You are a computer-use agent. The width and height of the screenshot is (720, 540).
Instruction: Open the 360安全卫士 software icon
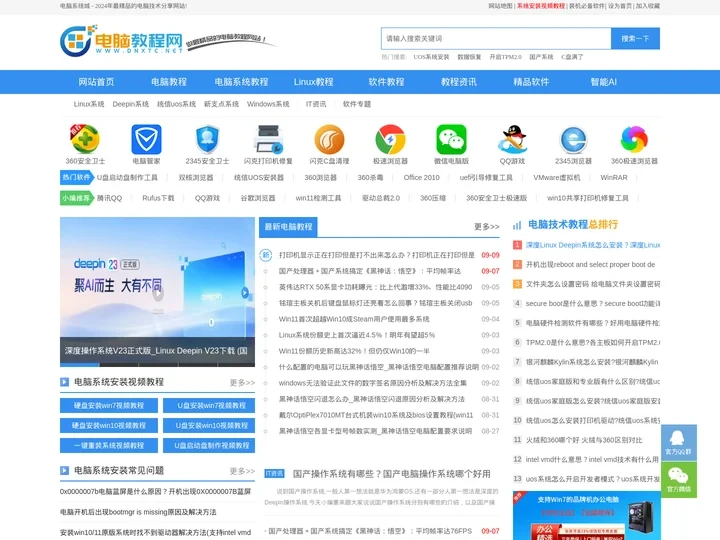coord(85,139)
